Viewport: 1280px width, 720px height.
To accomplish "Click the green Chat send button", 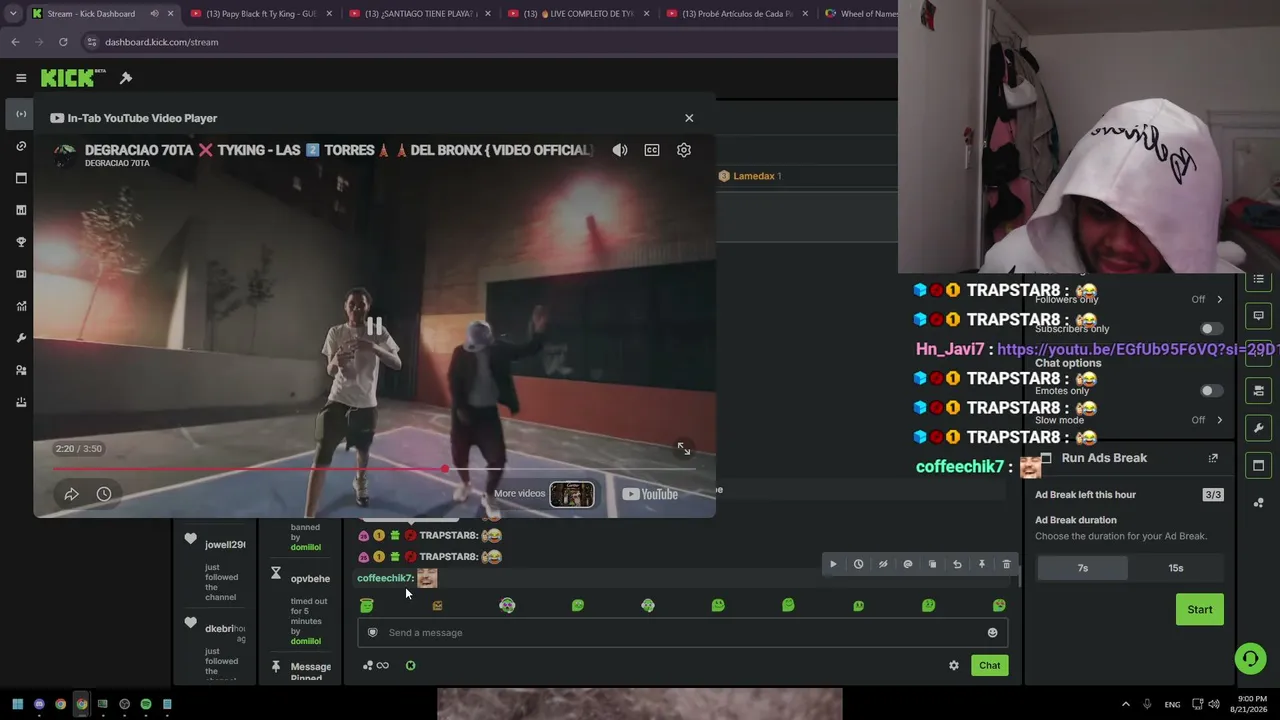I will 990,666.
